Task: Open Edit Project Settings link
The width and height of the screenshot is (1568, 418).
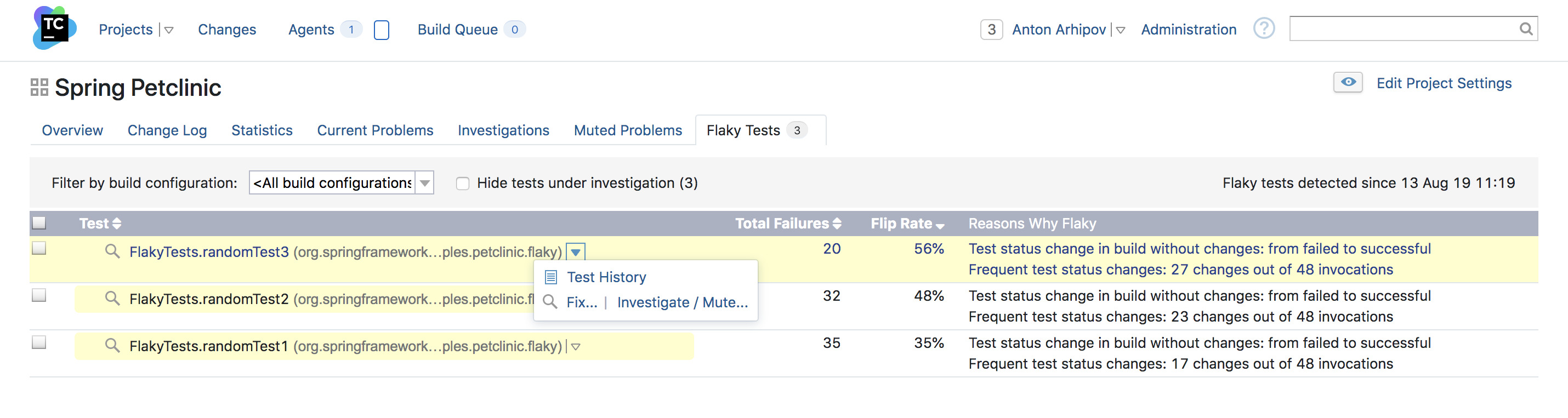Action: (x=1444, y=83)
